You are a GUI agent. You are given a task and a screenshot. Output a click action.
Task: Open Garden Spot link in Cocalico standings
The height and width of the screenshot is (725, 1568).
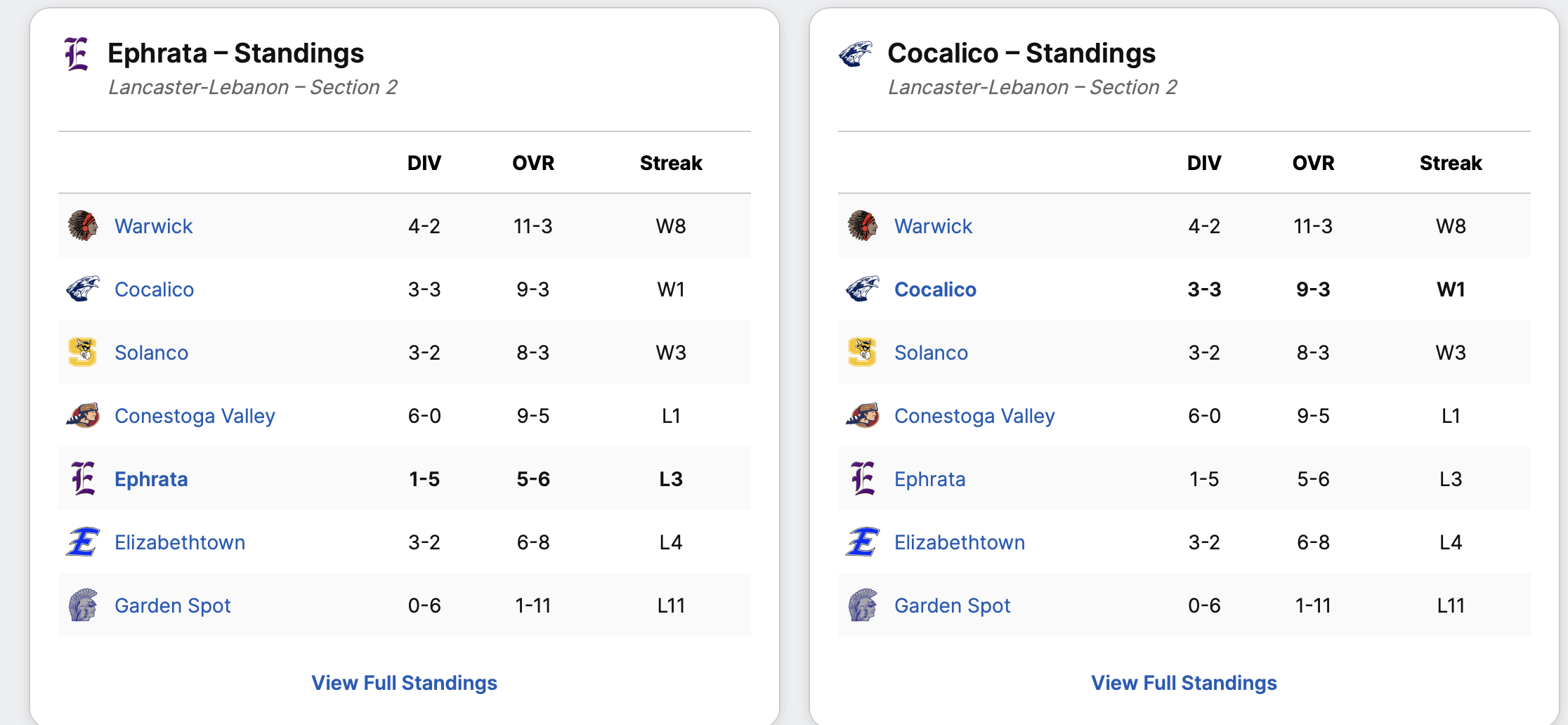[x=952, y=606]
